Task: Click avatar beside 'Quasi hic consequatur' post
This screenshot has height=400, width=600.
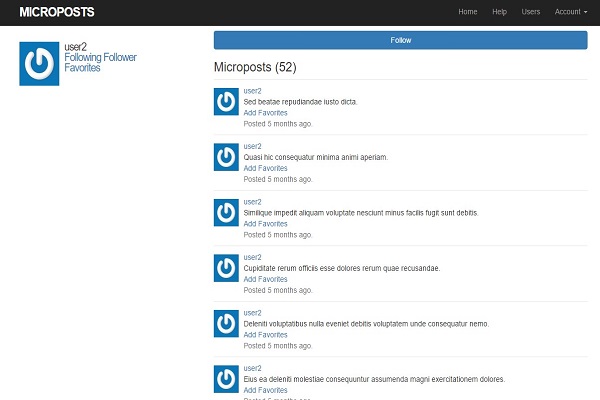Action: (227, 157)
